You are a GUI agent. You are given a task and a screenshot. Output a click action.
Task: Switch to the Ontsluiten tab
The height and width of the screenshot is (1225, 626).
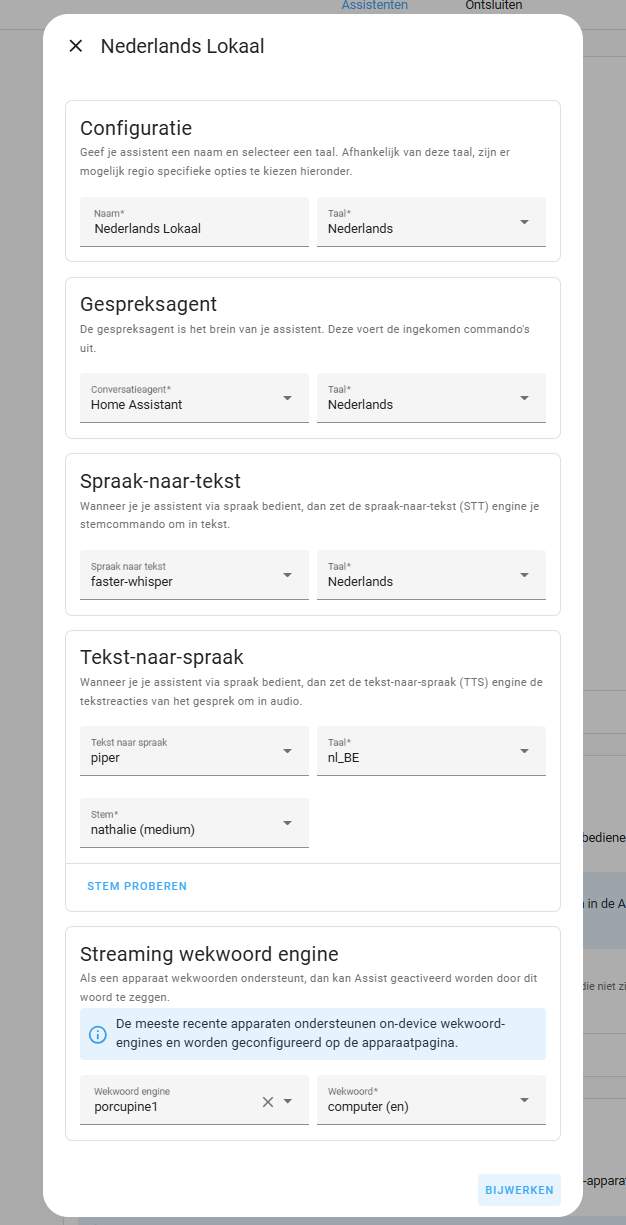pos(494,6)
